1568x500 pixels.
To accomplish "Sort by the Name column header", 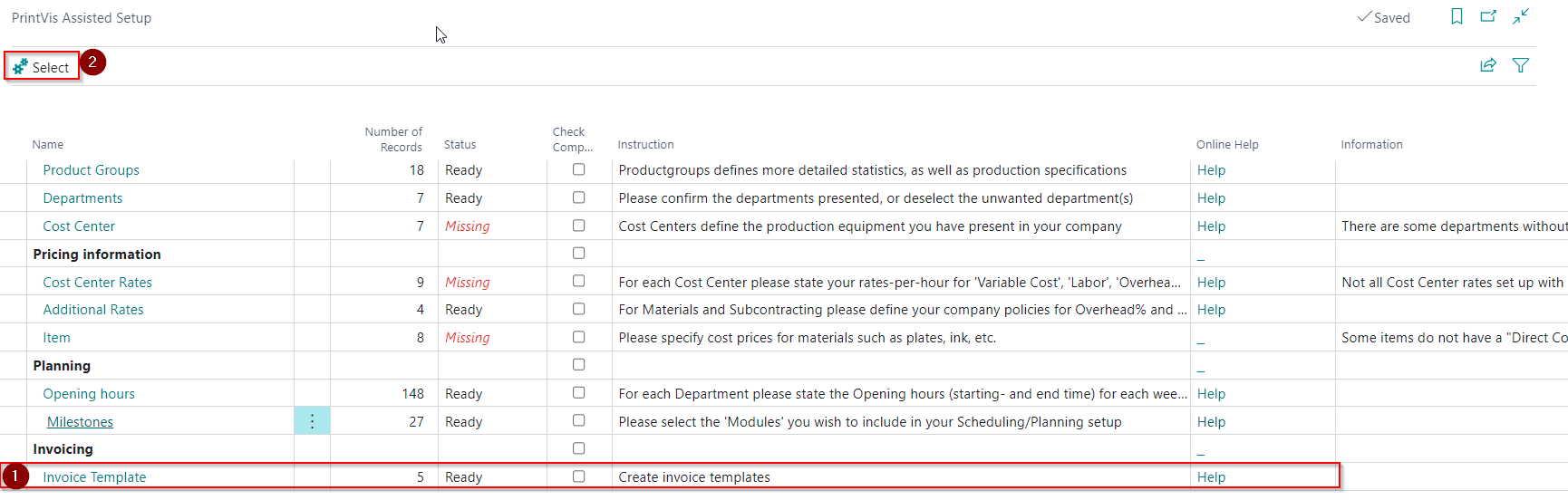I will [x=48, y=145].
